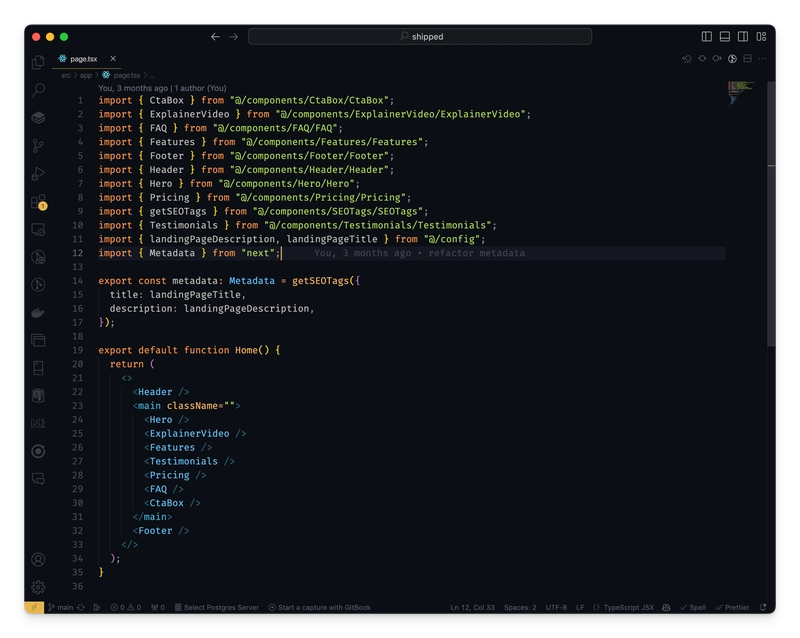Change LF end of line sequence
Screen dimensions: 800x638
580,607
